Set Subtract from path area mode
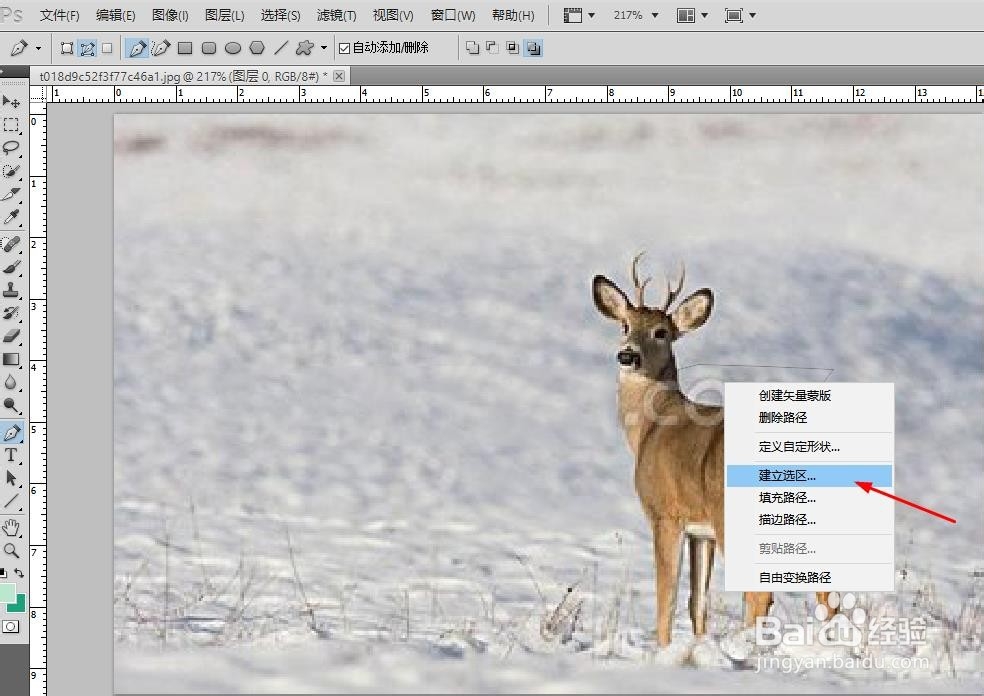 [x=493, y=48]
